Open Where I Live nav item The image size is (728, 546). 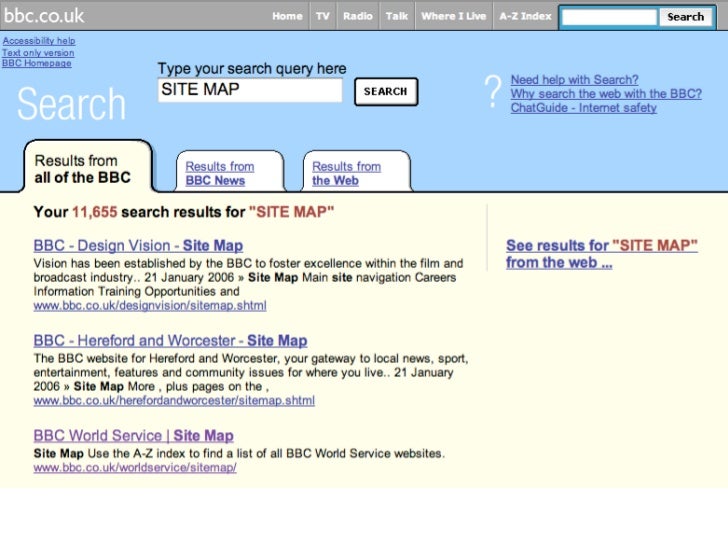453,16
